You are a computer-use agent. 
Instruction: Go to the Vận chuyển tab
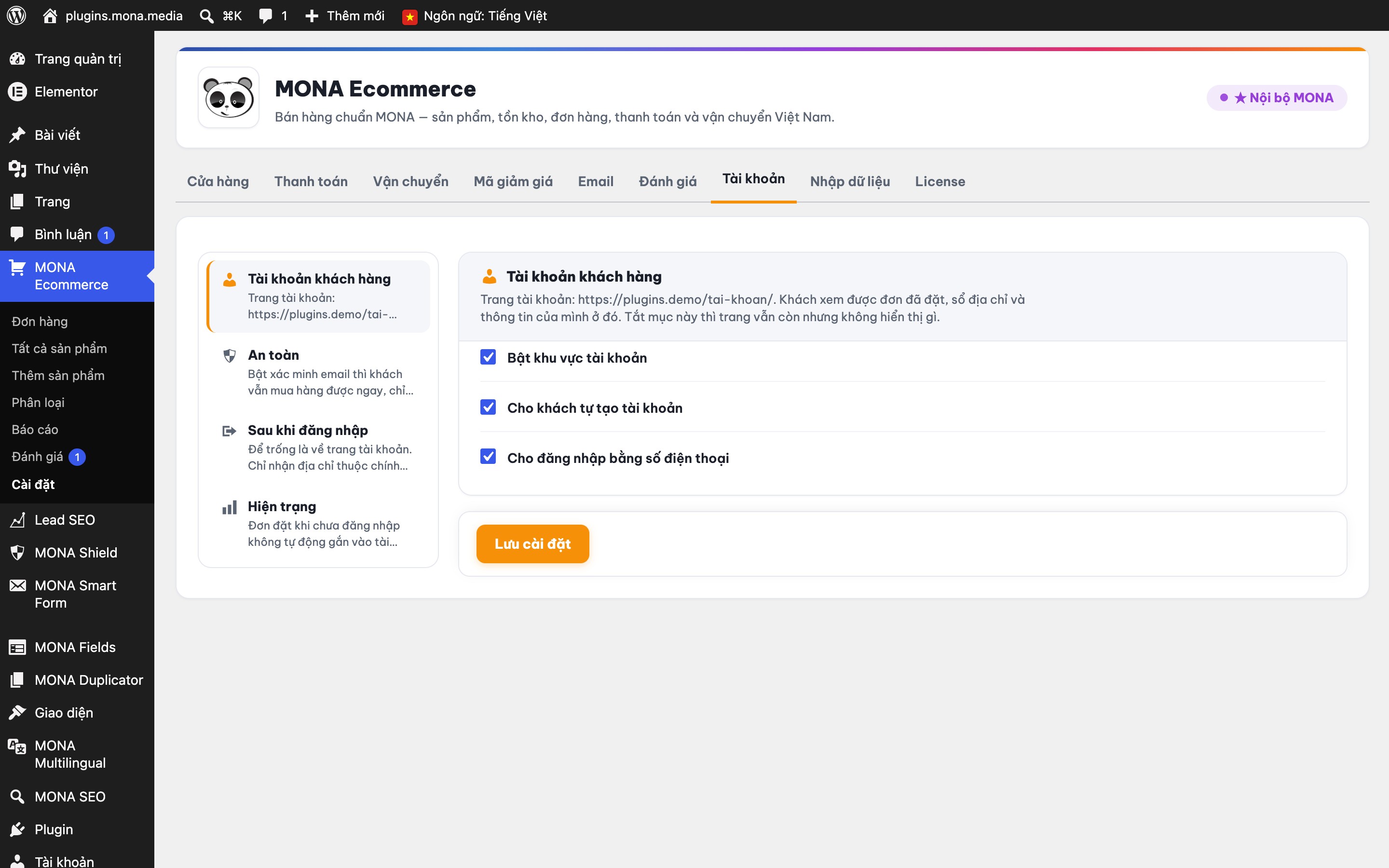point(411,181)
